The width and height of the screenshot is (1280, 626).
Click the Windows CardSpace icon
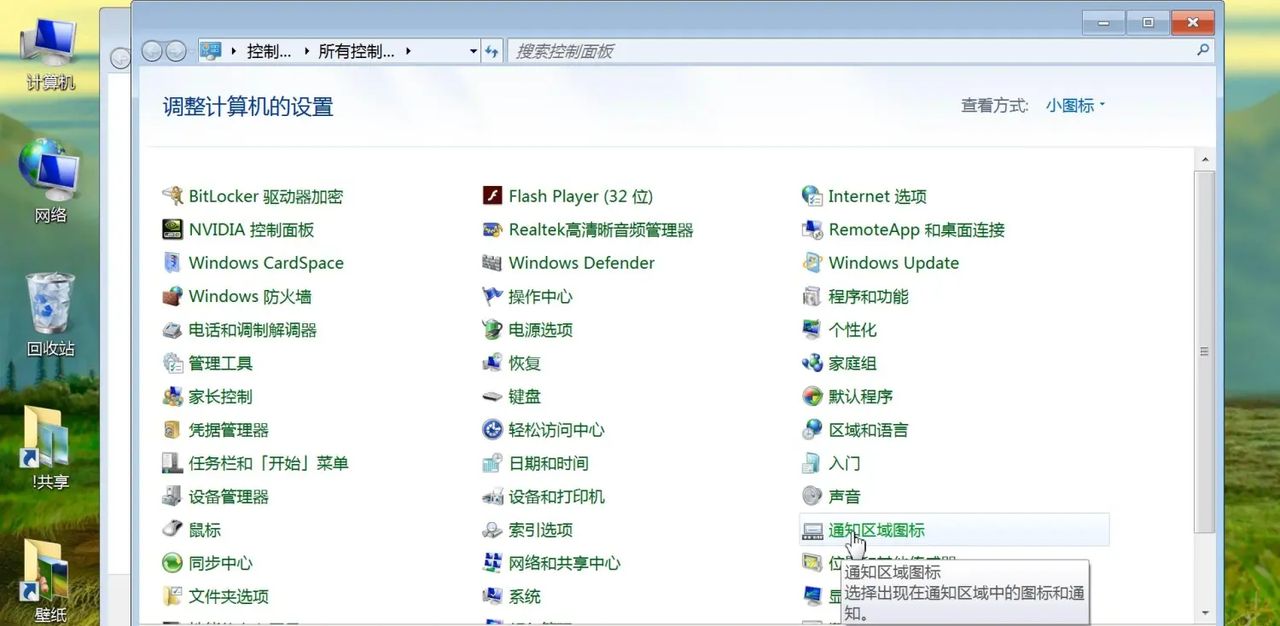click(x=172, y=263)
